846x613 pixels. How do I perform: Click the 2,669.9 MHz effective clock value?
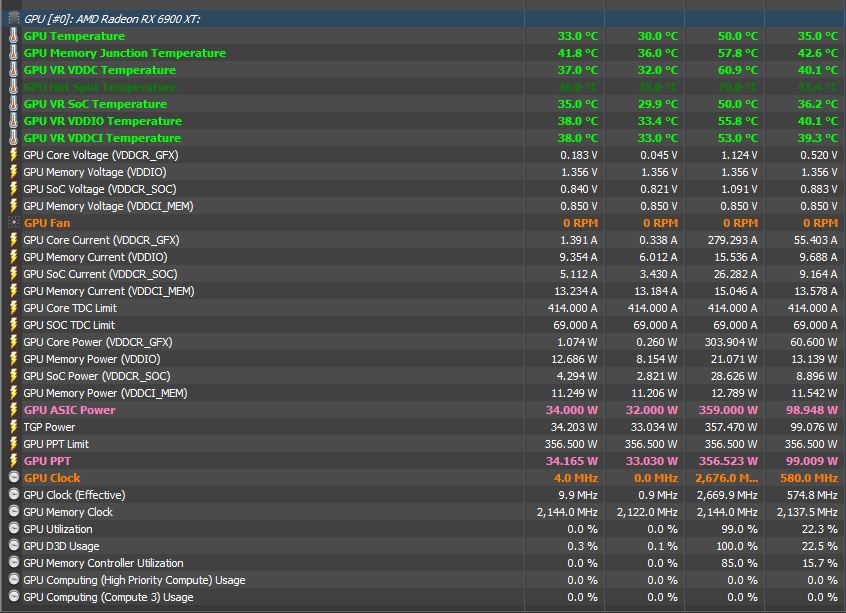pos(727,495)
